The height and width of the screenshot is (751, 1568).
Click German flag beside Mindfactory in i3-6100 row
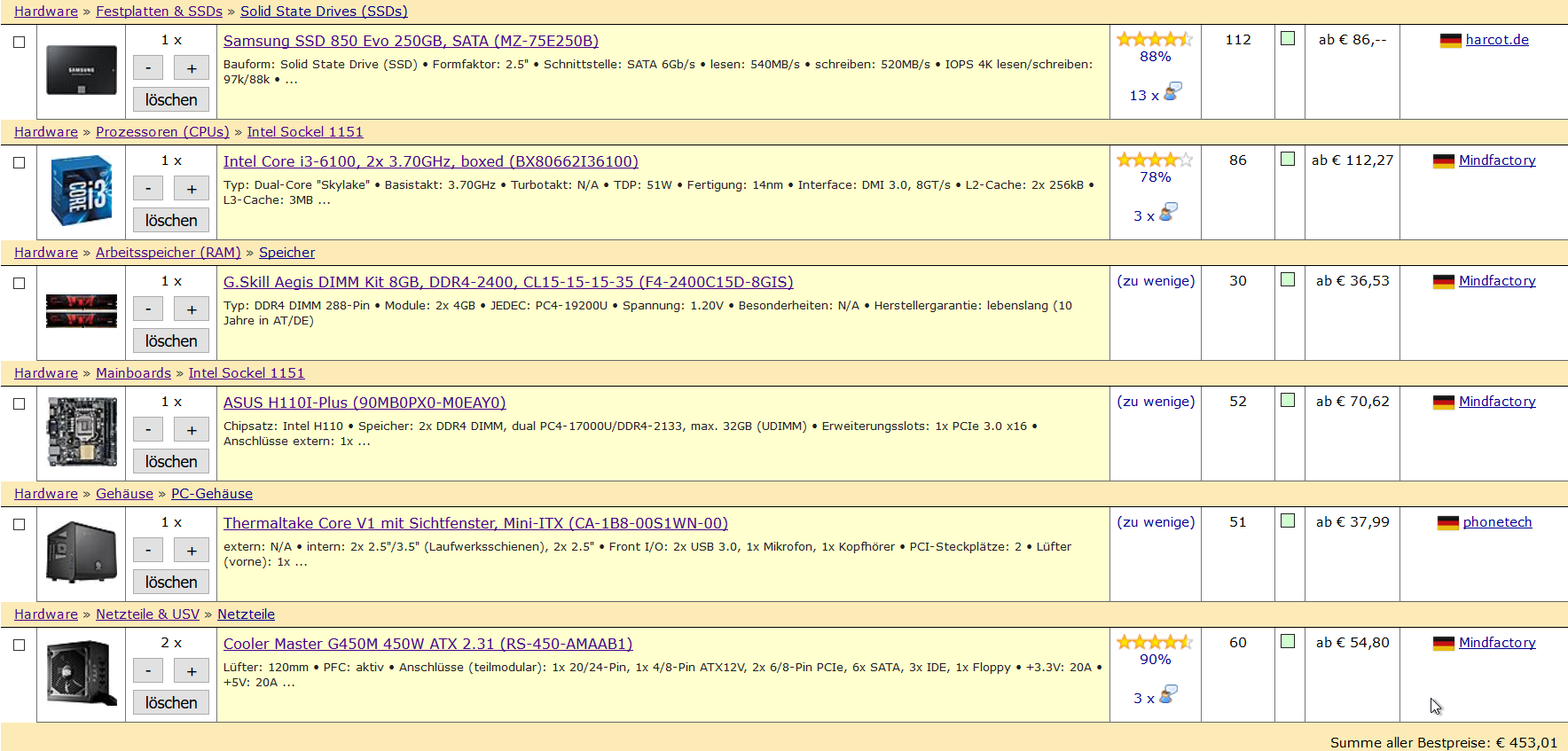point(1443,161)
